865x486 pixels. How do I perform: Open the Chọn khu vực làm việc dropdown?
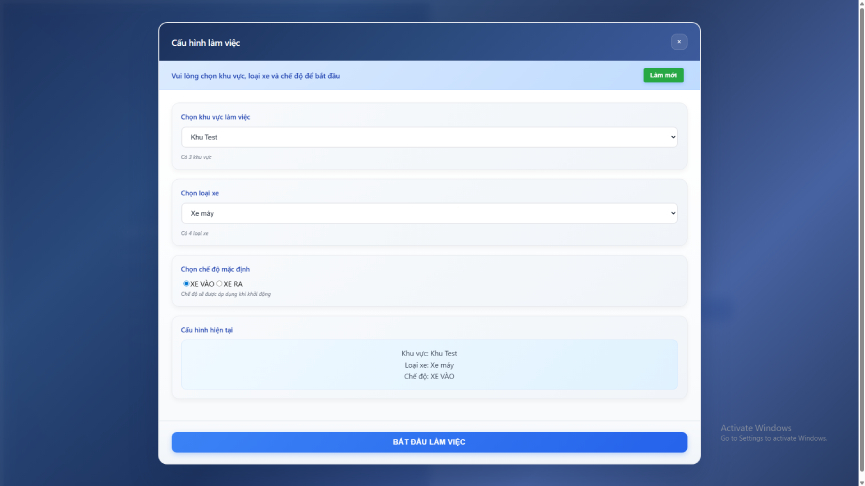click(428, 136)
